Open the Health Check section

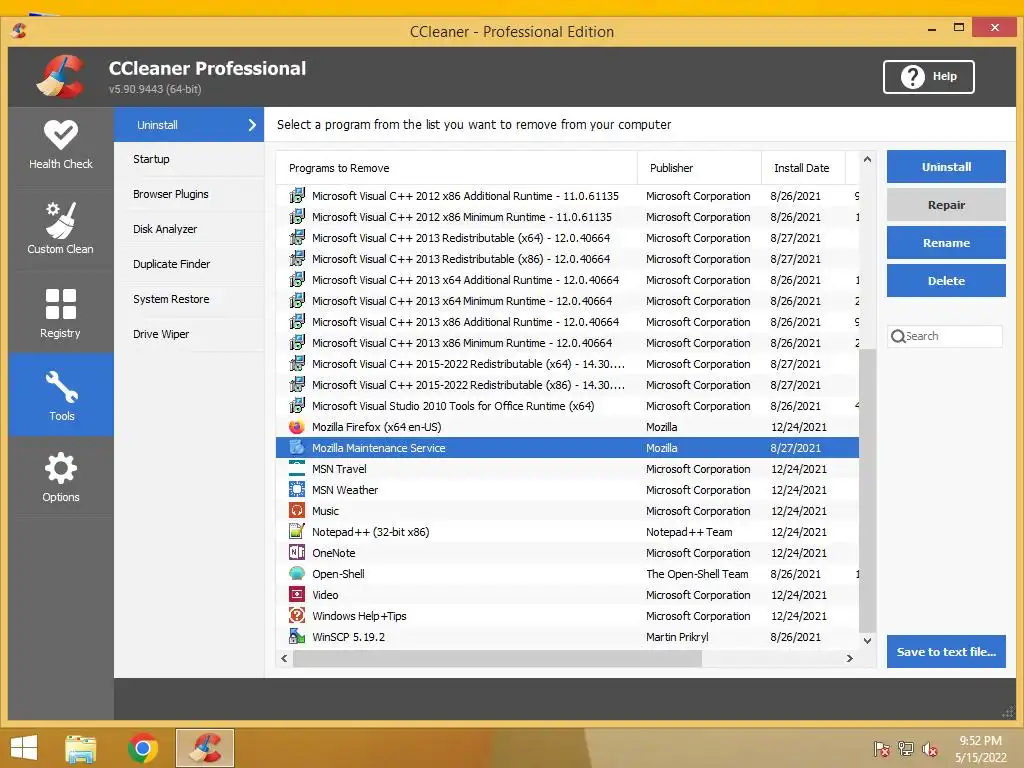tap(61, 146)
